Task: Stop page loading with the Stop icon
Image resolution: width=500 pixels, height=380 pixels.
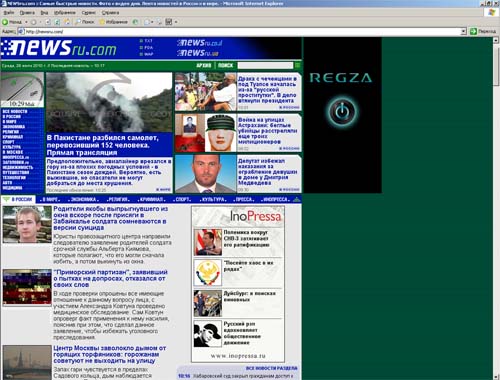Action: click(x=48, y=22)
